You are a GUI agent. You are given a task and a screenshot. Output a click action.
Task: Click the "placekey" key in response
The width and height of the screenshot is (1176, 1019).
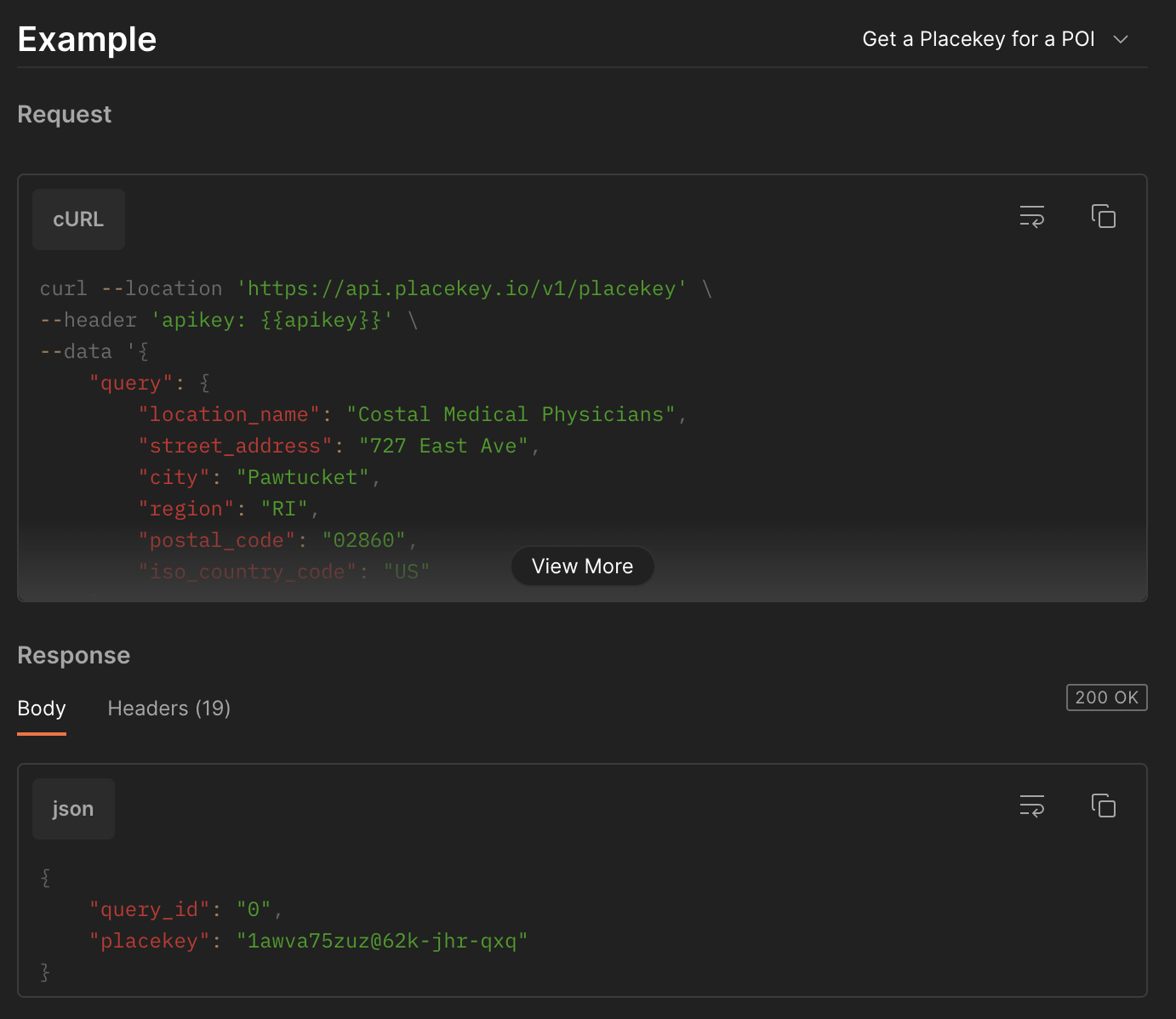tap(150, 942)
